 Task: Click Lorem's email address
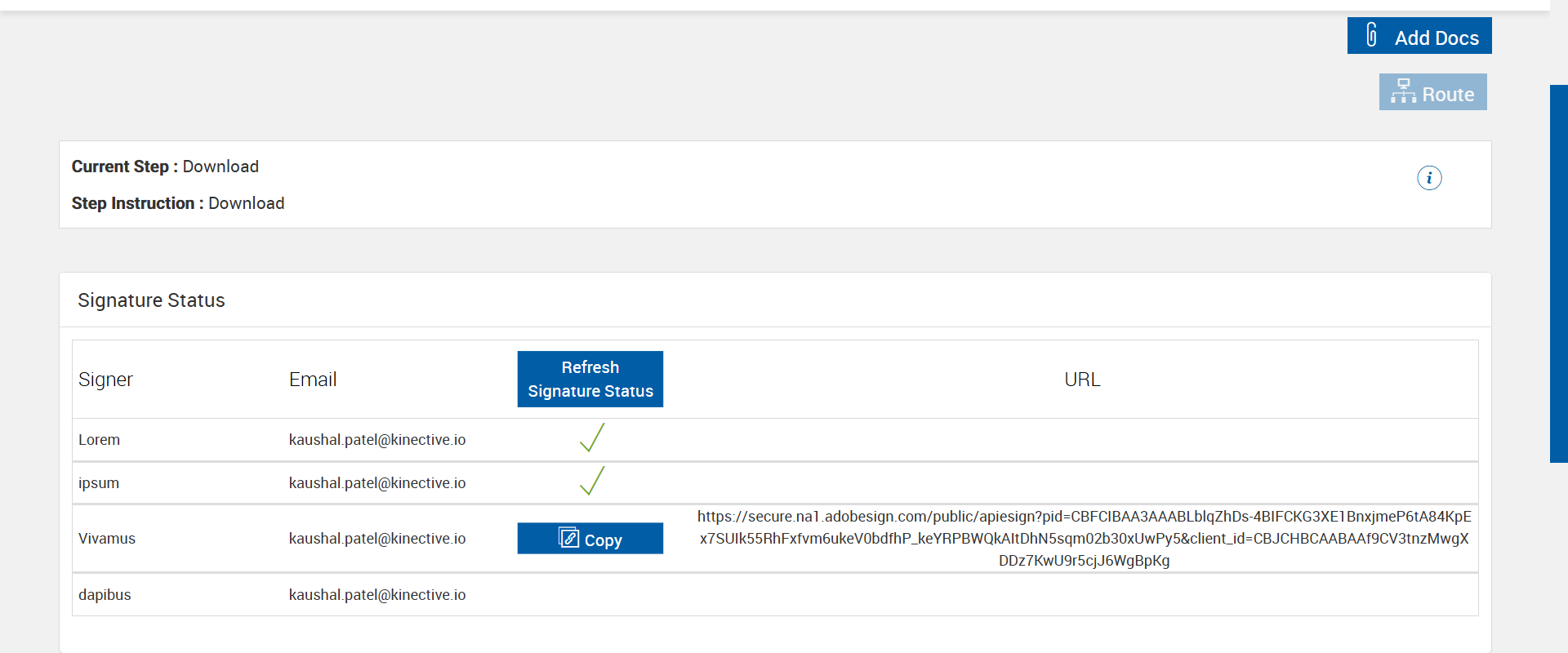(x=377, y=440)
